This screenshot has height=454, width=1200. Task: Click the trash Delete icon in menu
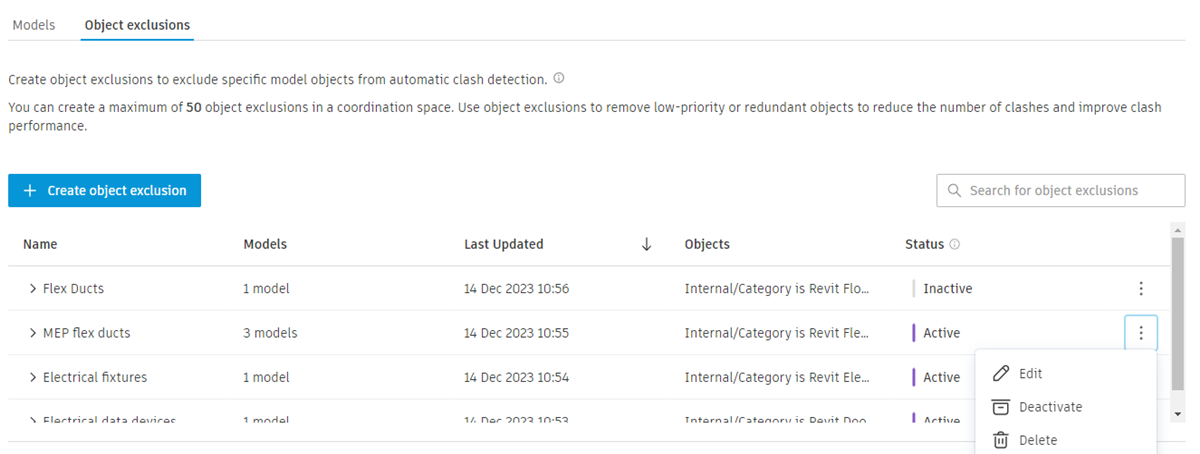point(1000,440)
